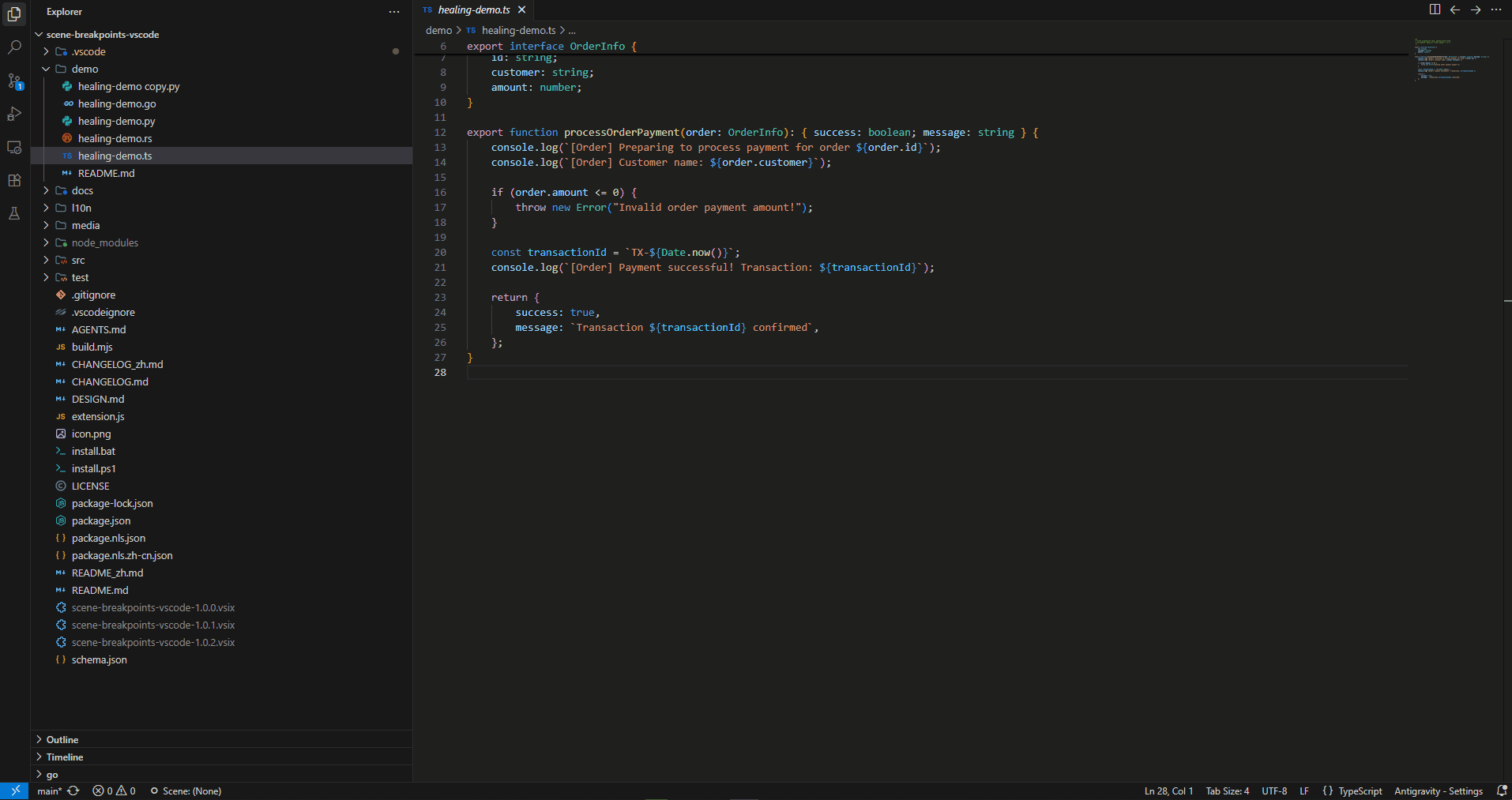Screen dimensions: 1512x800
Task: Open the Run and Debug view
Action: point(14,114)
